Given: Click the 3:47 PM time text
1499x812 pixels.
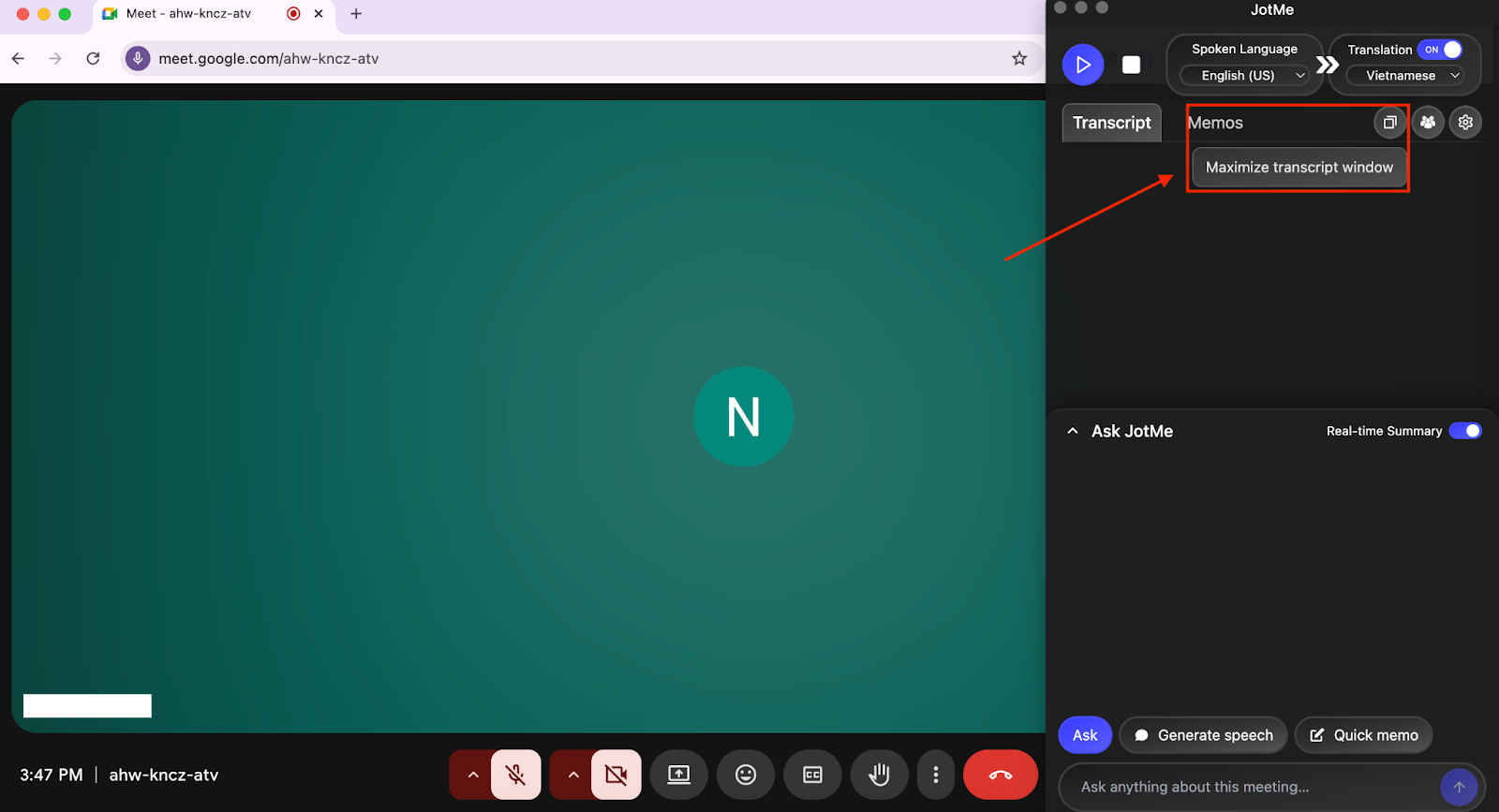Looking at the screenshot, I should coord(52,775).
